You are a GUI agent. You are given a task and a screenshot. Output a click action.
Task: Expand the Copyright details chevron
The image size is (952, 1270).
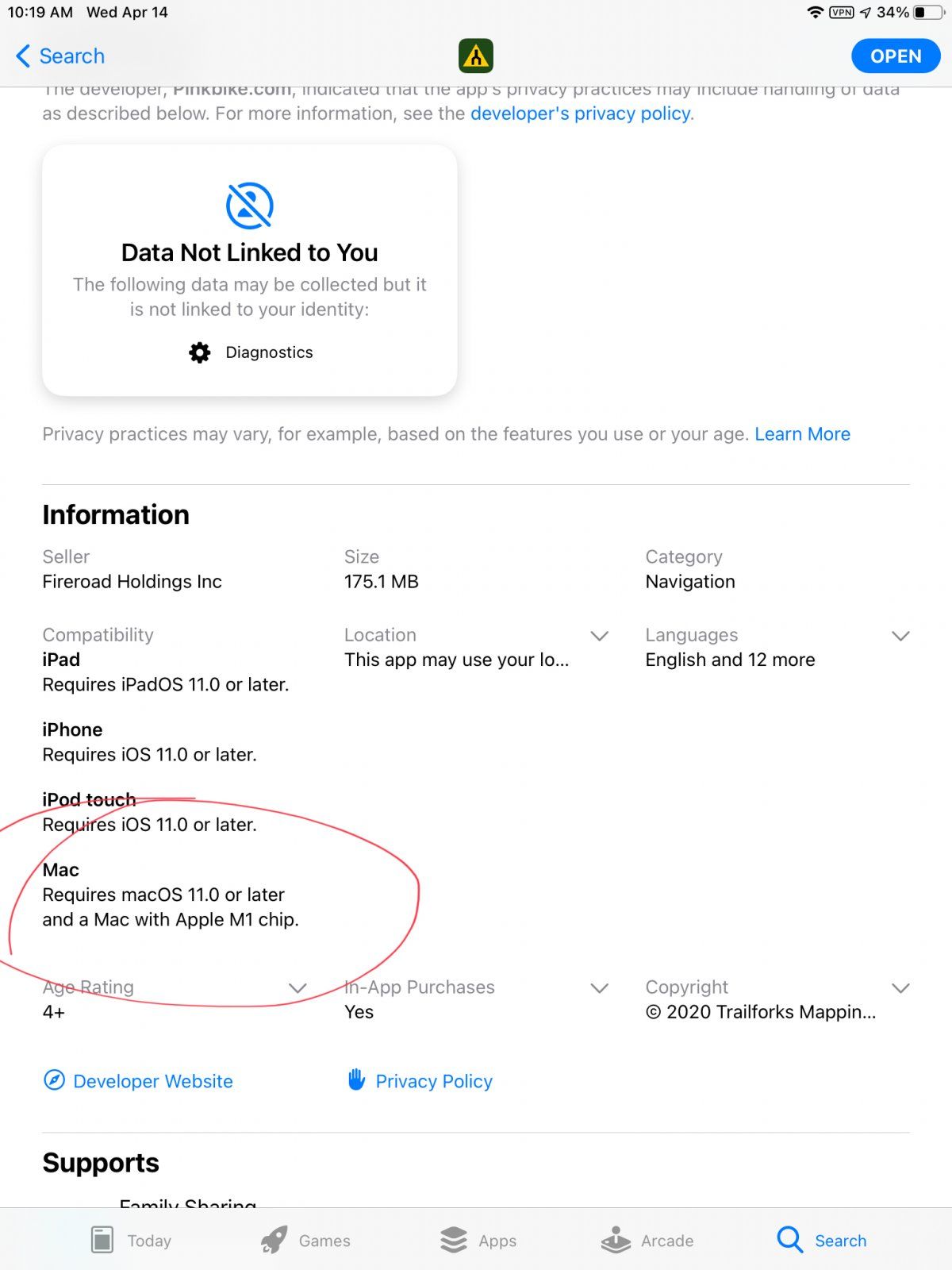tap(900, 988)
